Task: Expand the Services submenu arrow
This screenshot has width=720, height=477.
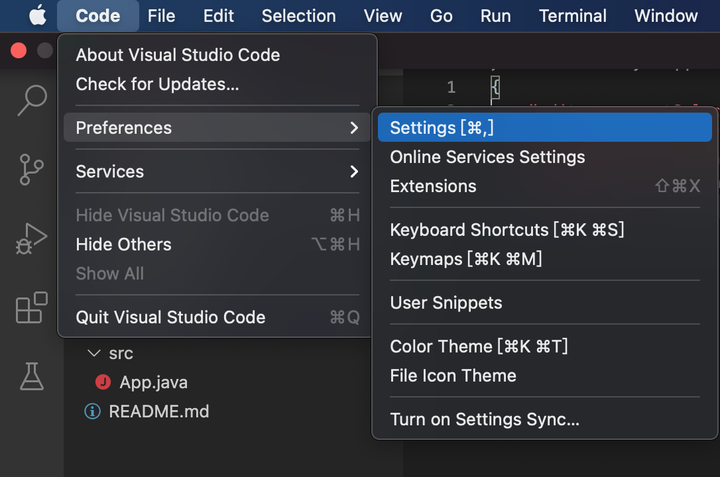Action: click(x=354, y=172)
